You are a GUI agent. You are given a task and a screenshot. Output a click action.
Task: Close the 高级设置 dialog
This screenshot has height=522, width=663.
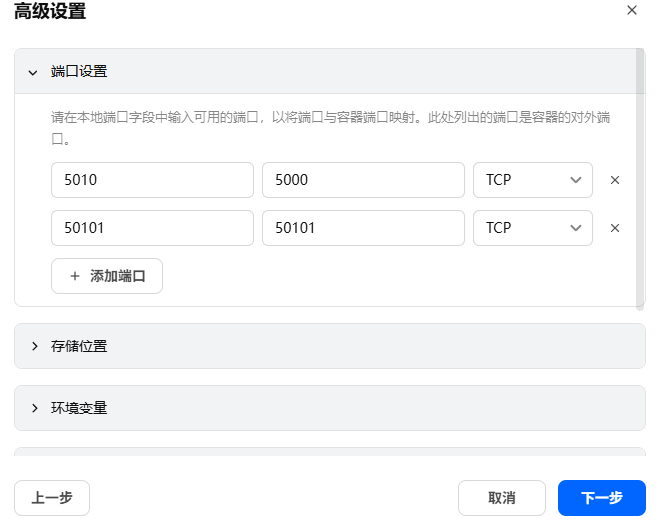point(631,10)
